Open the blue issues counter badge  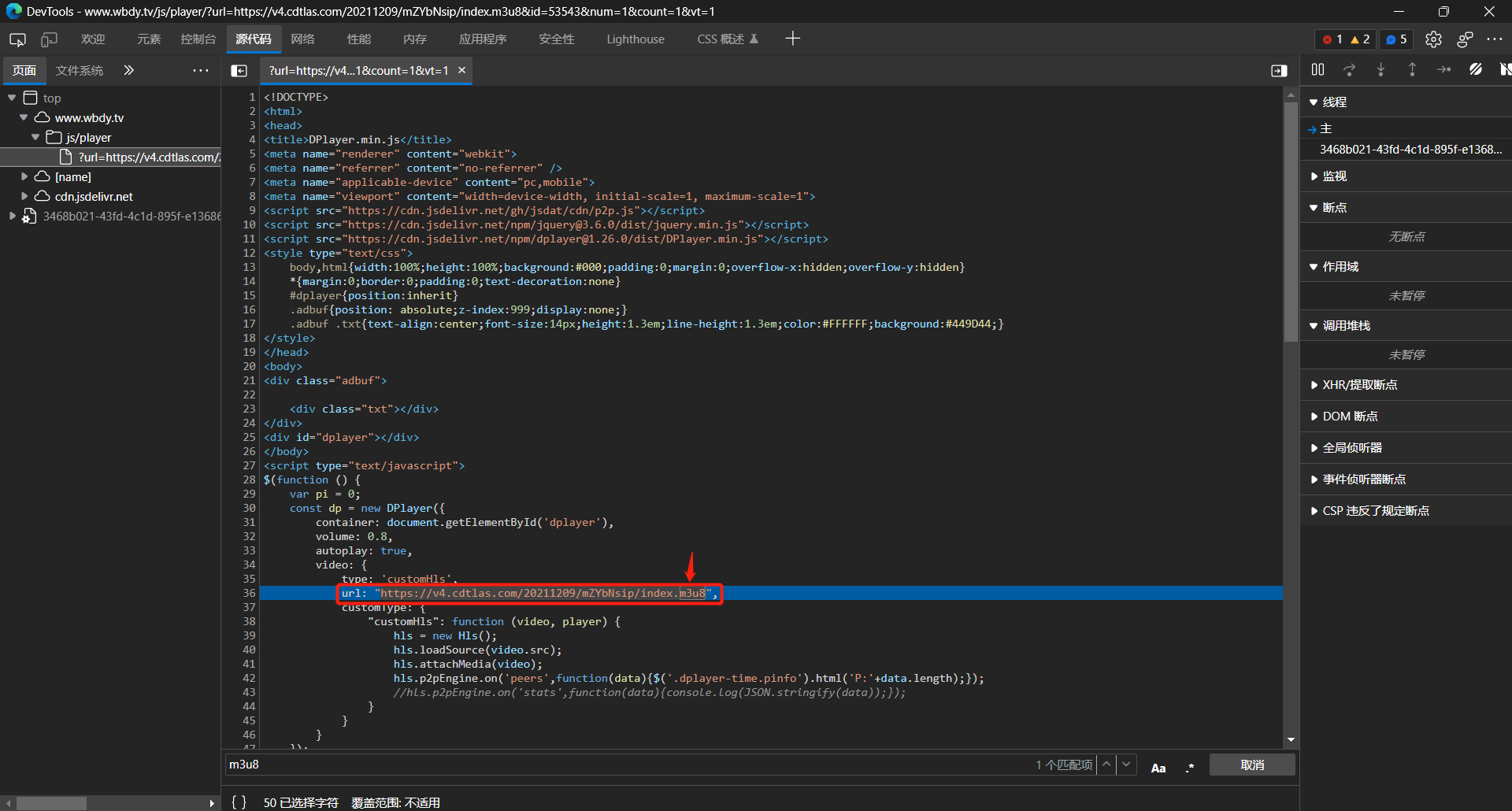pyautogui.click(x=1396, y=39)
